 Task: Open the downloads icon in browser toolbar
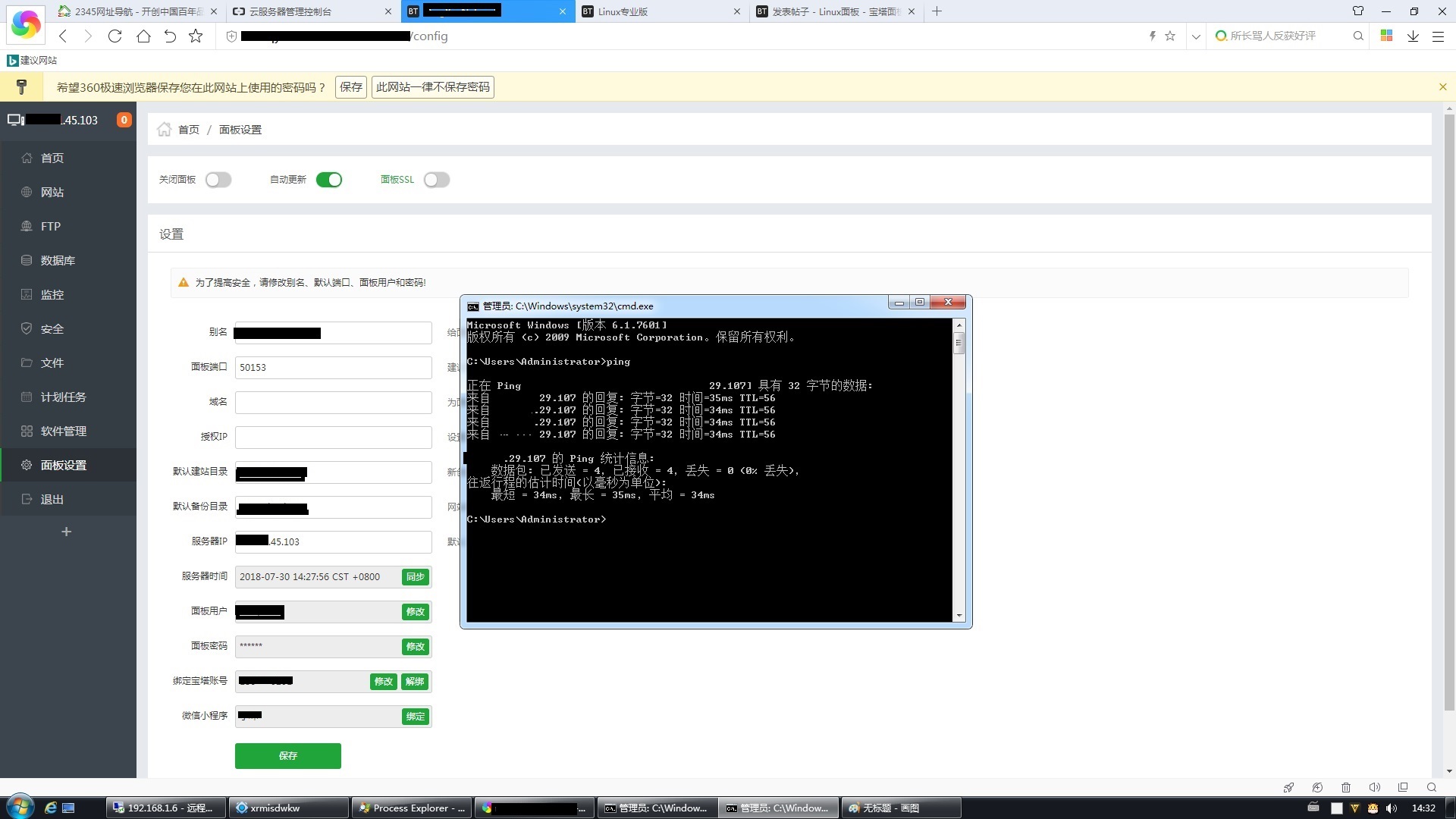[x=1413, y=36]
